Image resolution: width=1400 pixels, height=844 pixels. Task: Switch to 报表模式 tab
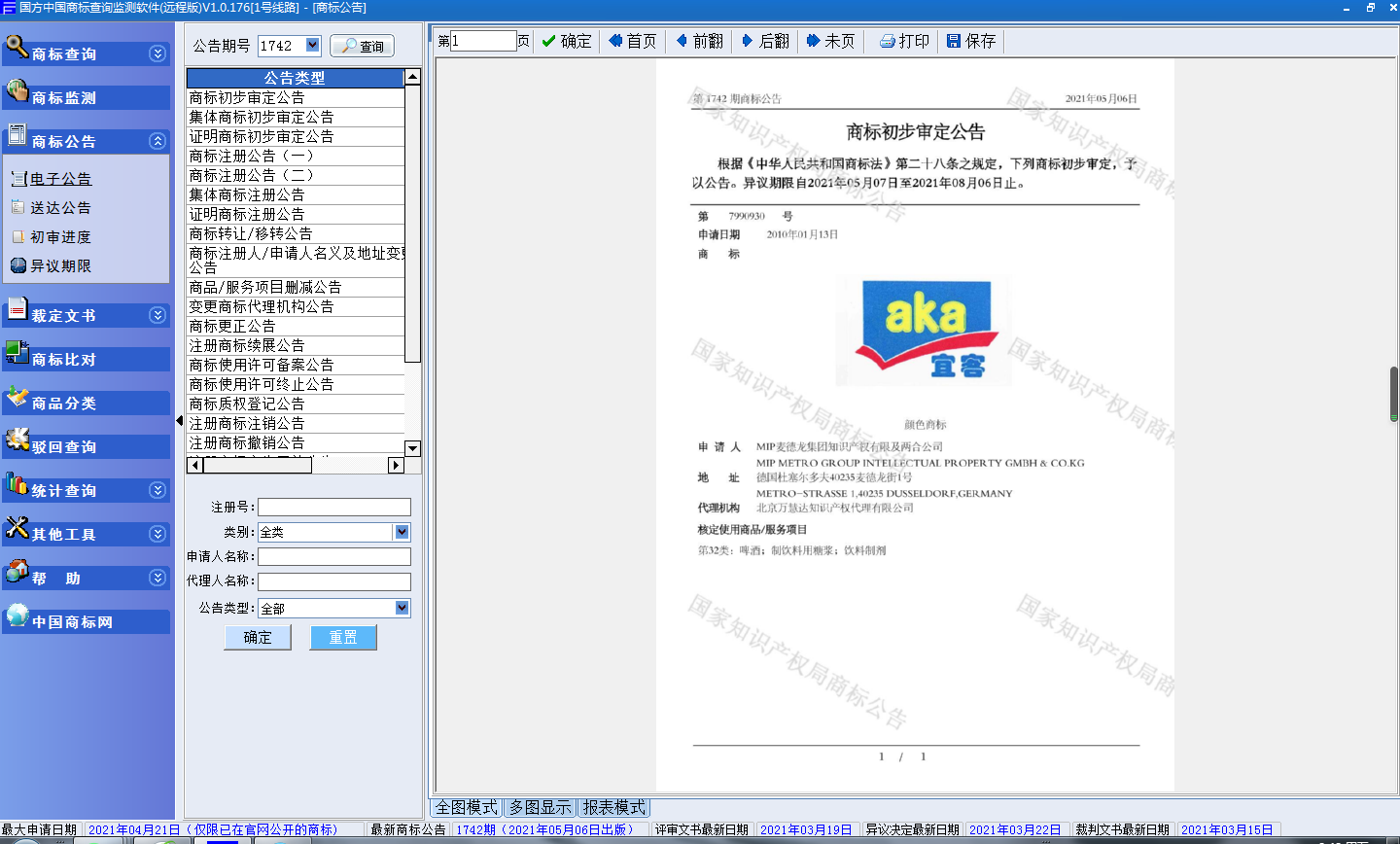click(x=613, y=807)
